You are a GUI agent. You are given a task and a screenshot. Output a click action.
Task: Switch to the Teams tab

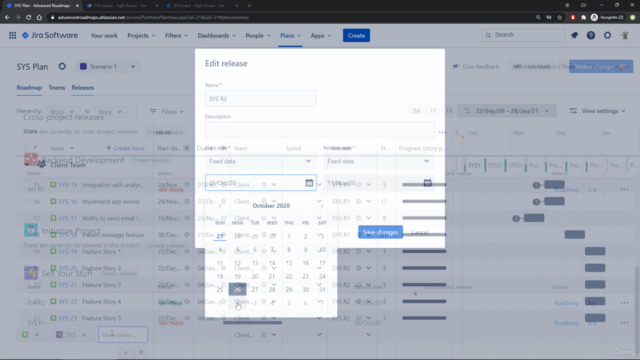57,88
